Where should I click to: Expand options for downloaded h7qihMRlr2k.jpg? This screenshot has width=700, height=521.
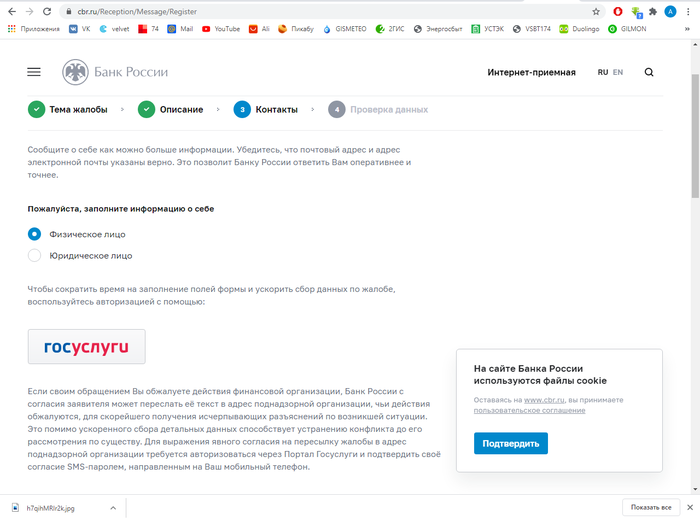coord(113,508)
